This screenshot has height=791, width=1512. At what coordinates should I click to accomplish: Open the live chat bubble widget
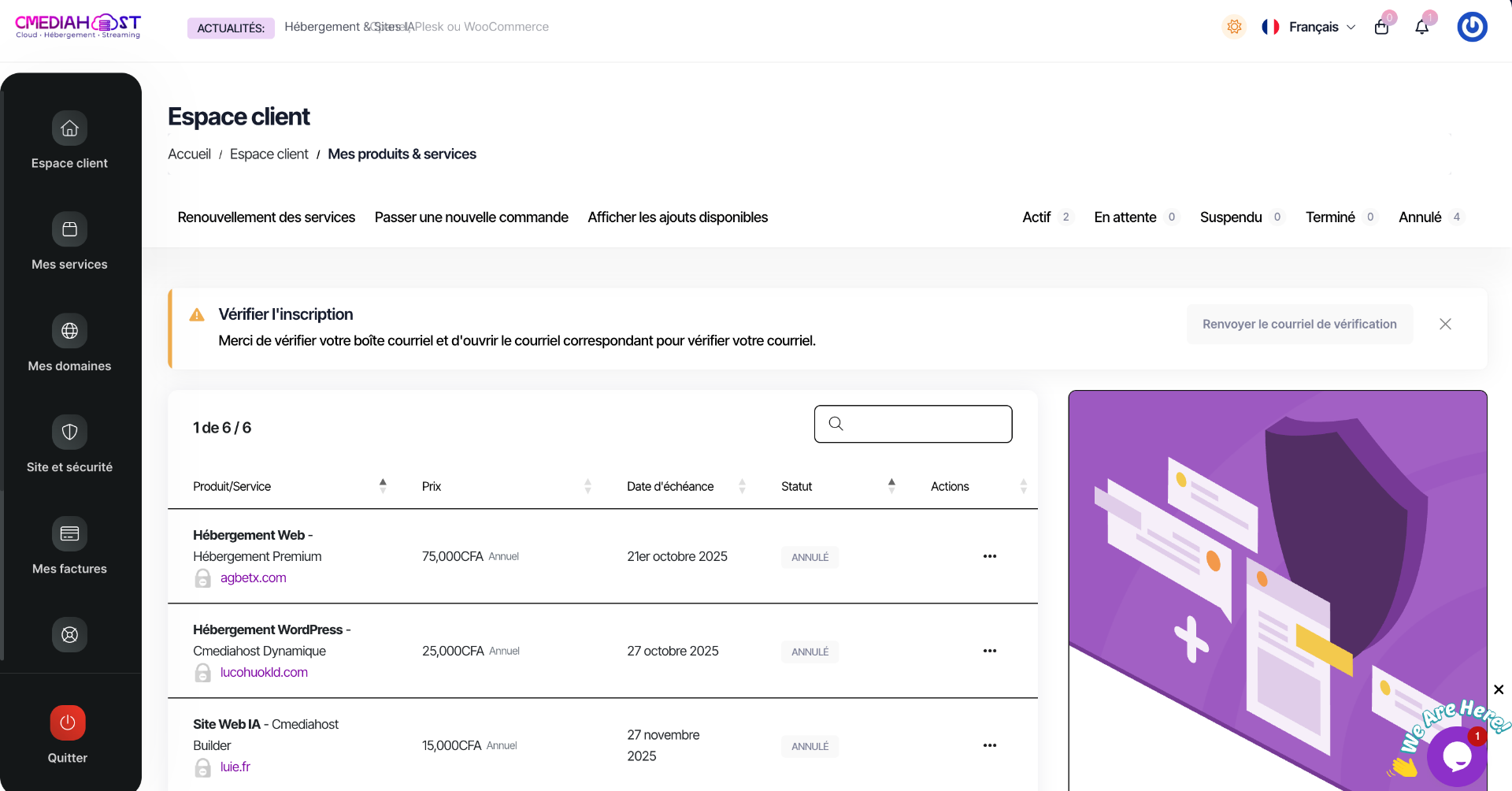(x=1457, y=756)
